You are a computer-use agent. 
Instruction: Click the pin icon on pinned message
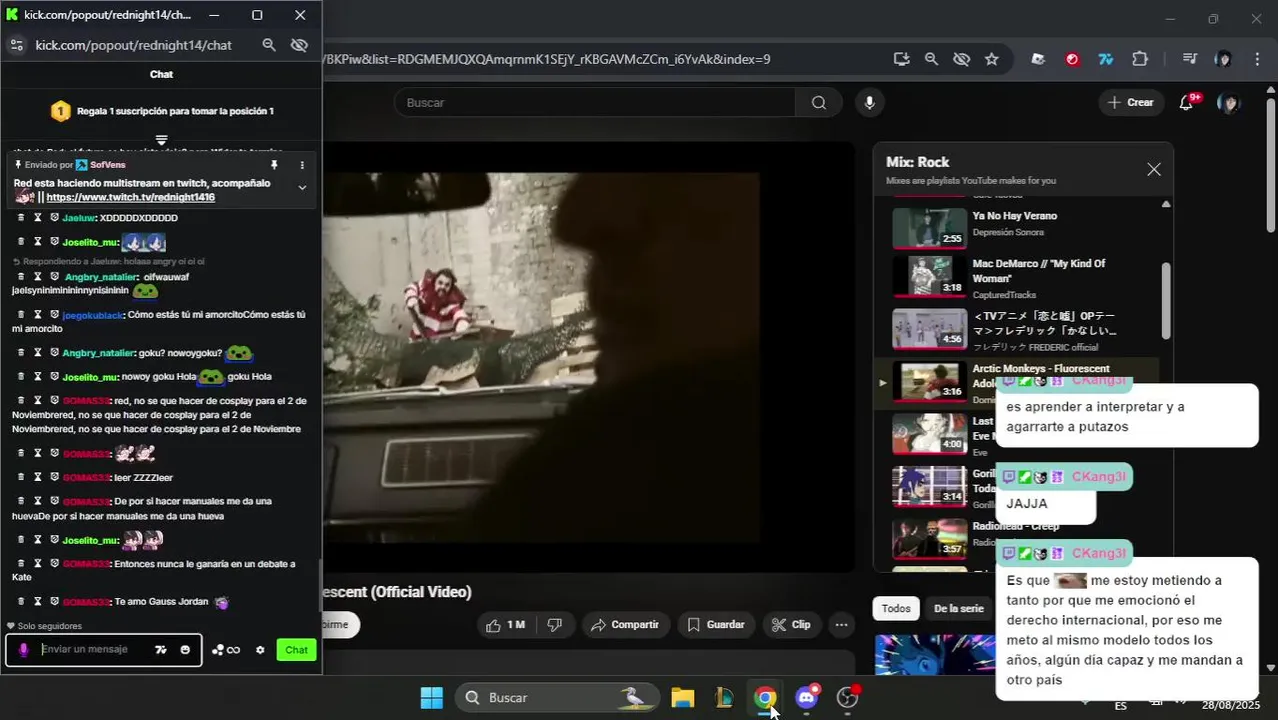(274, 165)
